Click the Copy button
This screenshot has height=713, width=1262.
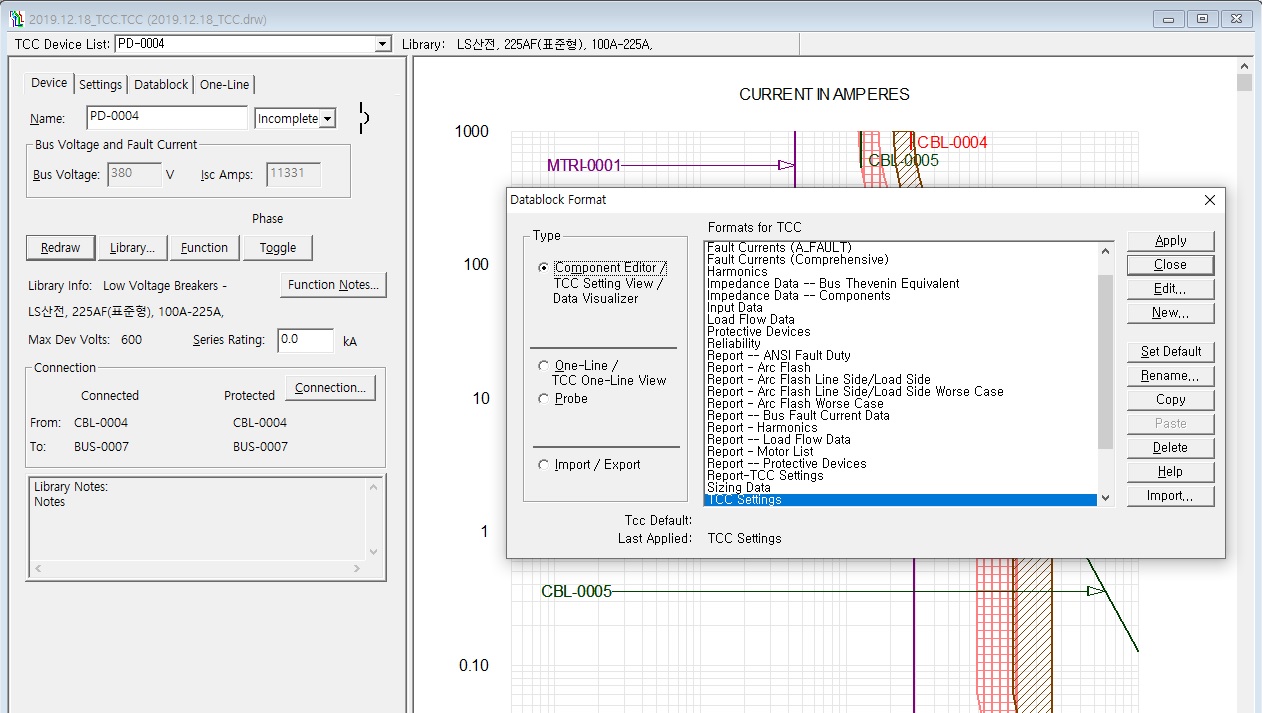tap(1170, 400)
